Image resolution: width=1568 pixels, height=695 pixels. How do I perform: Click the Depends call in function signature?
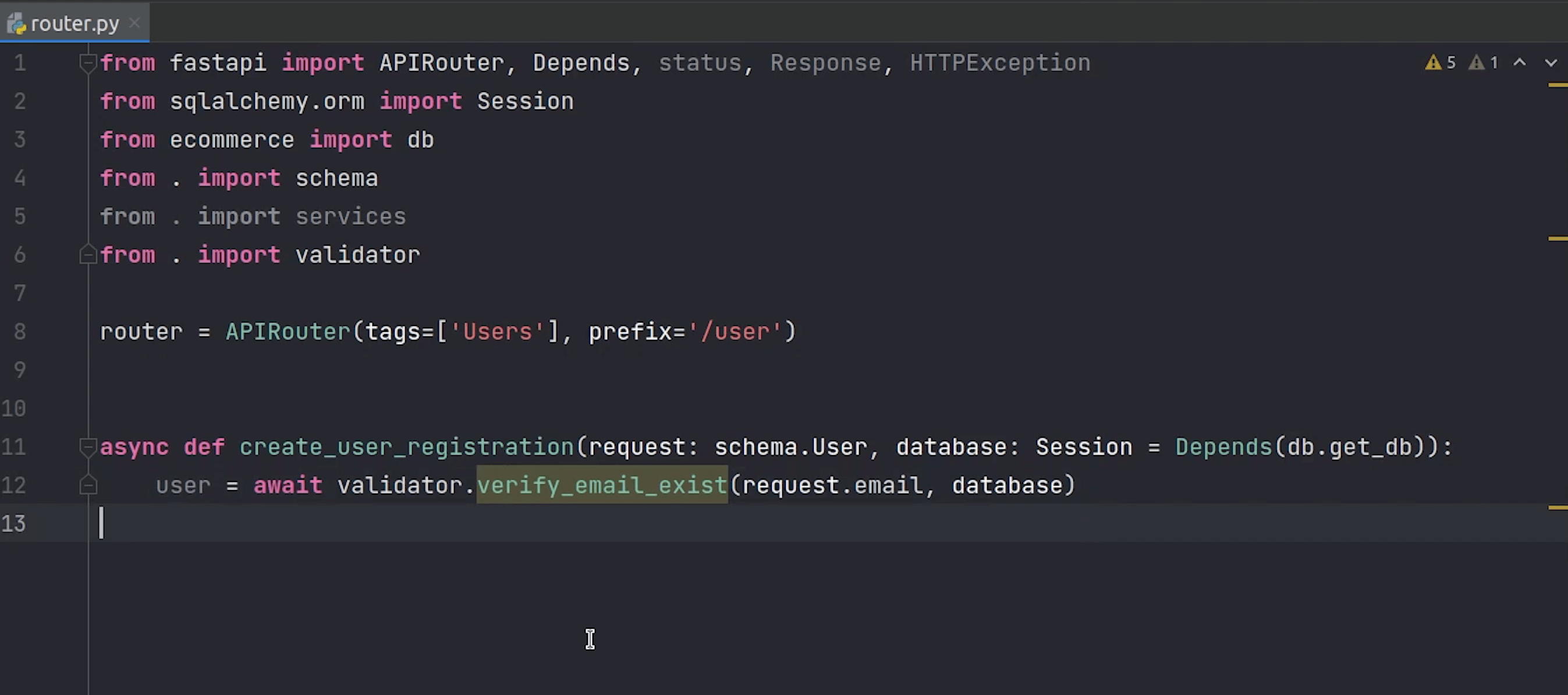pos(1223,447)
